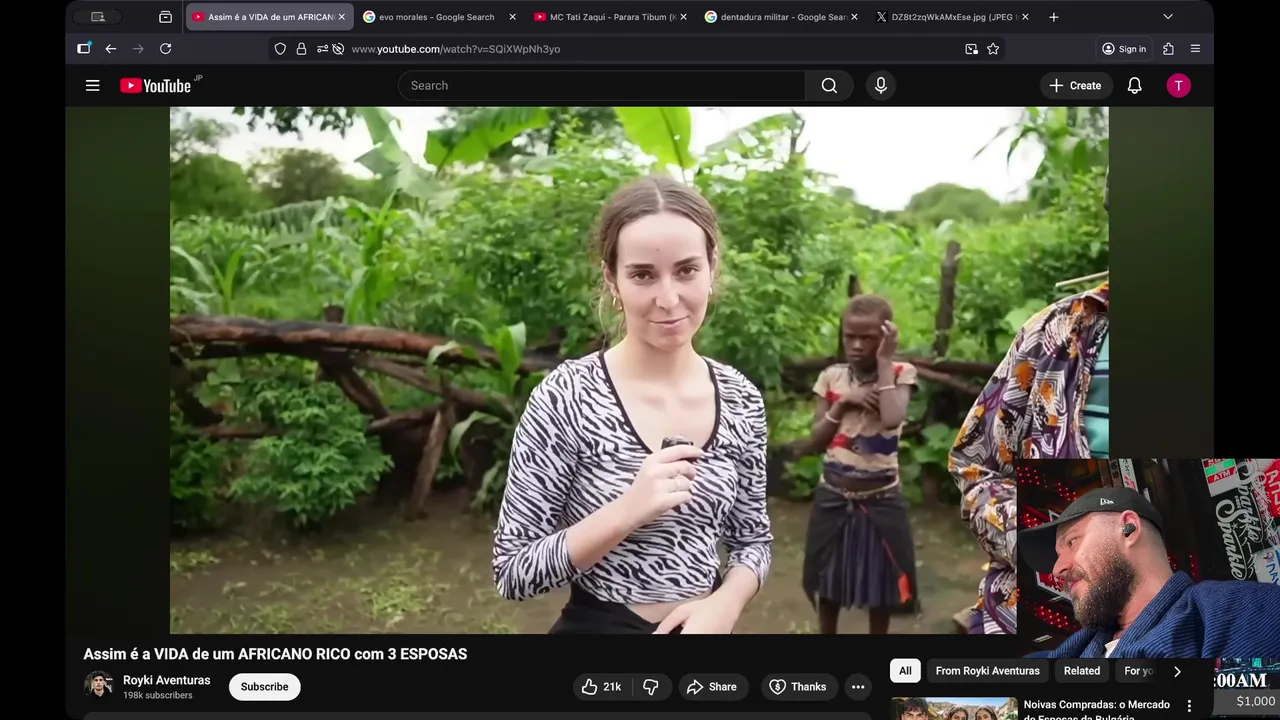Select the From Royki Aventuras chip

(x=987, y=671)
